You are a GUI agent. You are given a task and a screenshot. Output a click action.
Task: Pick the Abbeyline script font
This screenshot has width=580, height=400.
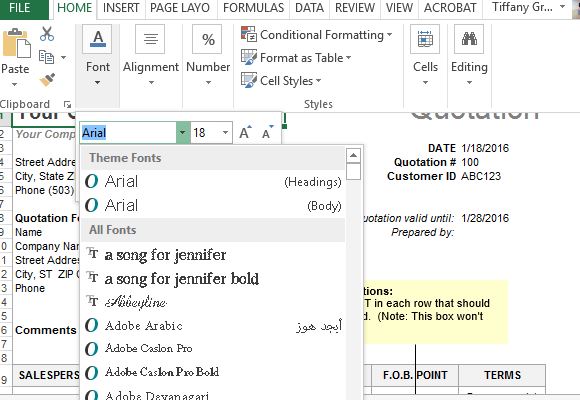(x=213, y=302)
